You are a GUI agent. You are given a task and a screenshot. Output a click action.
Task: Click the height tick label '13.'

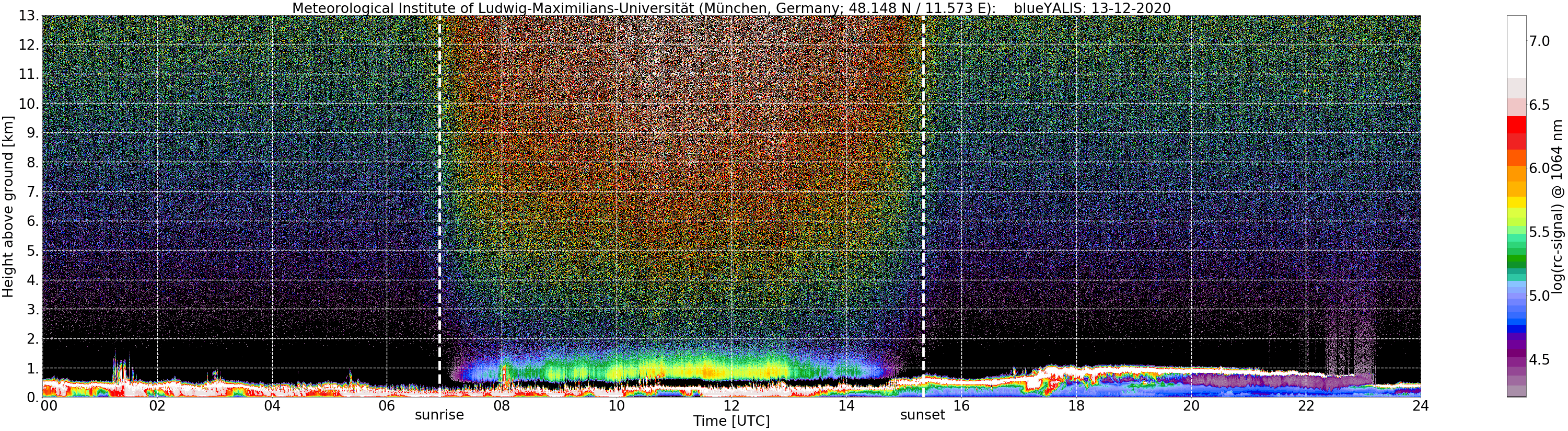click(x=29, y=16)
